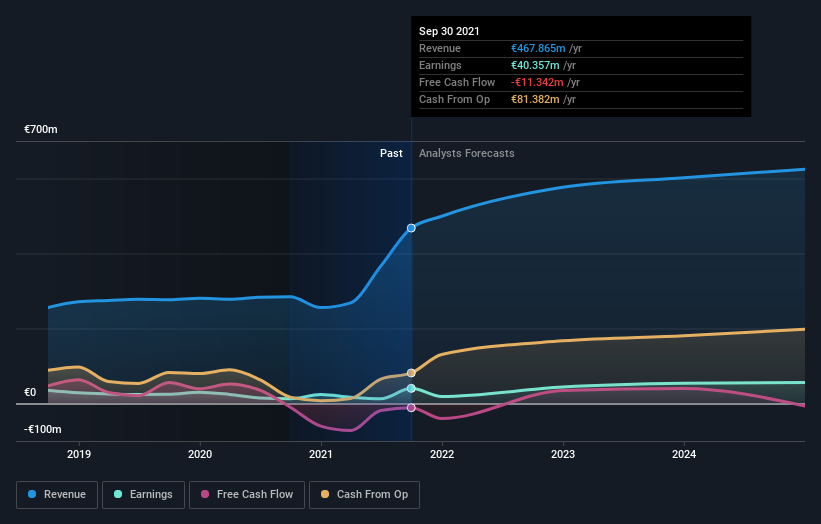Viewport: 821px width, 524px height.
Task: Toggle the Free Cash Flow legend button
Action: pyautogui.click(x=247, y=495)
